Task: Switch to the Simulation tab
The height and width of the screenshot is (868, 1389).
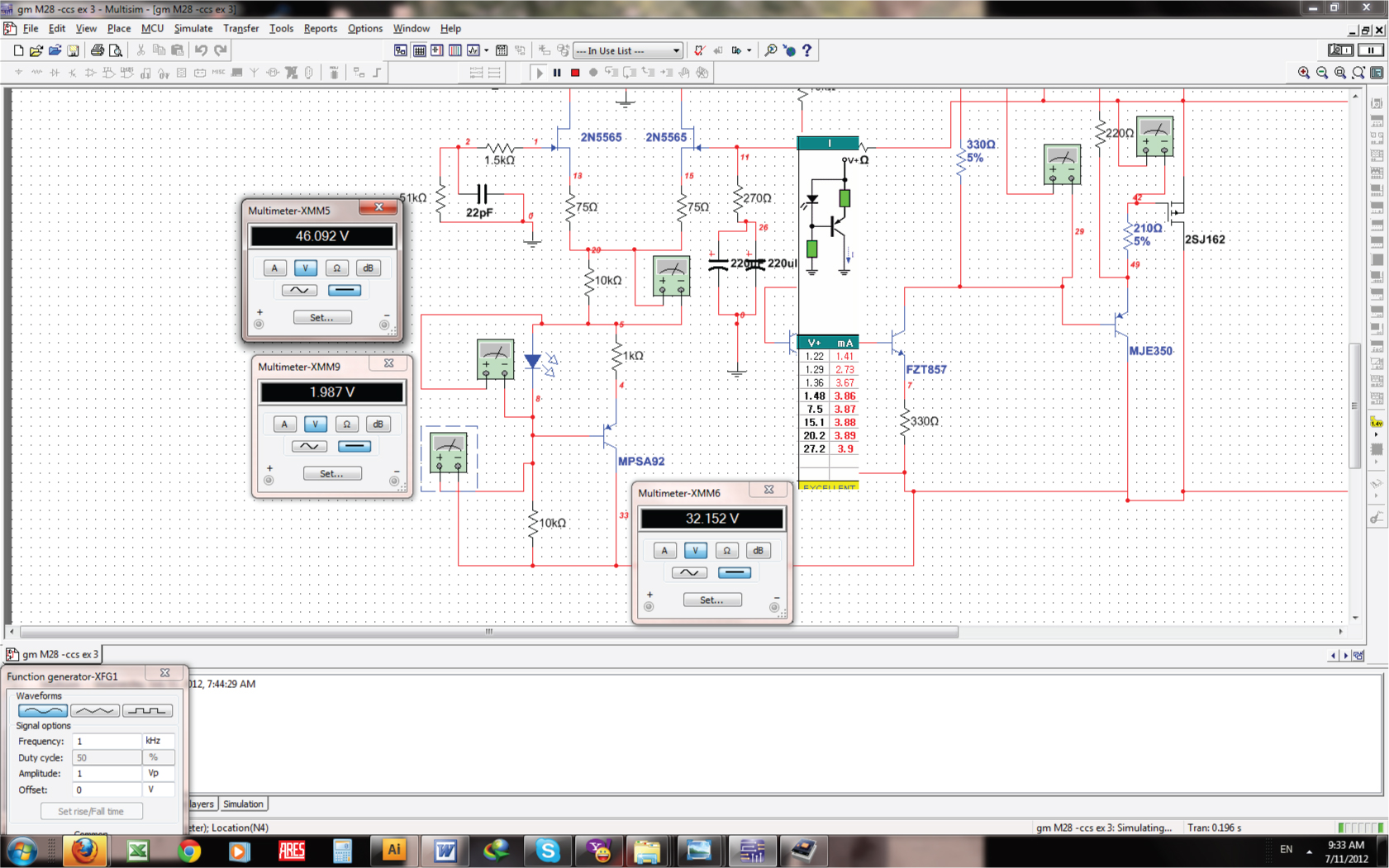Action: [243, 804]
